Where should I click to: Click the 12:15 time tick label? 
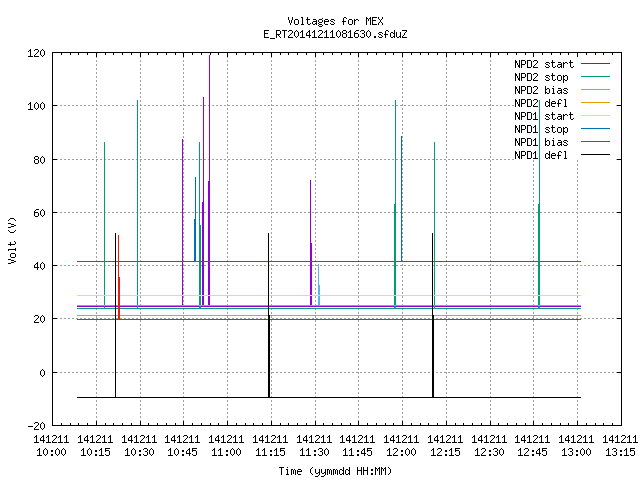coord(445,452)
